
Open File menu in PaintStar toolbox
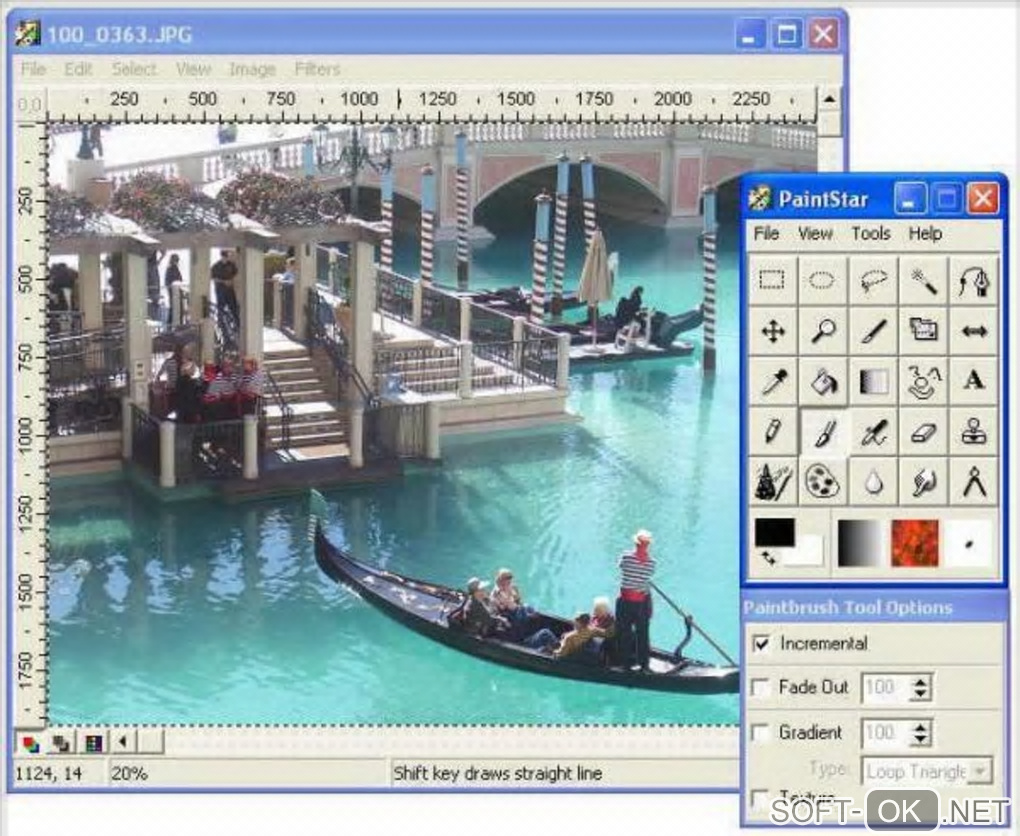pos(766,233)
